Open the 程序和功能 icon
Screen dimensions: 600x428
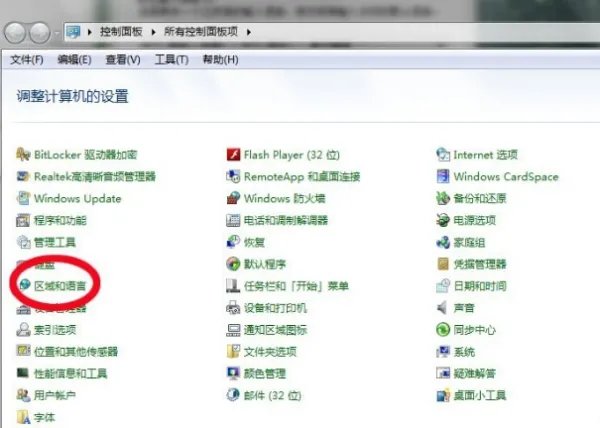[23, 220]
